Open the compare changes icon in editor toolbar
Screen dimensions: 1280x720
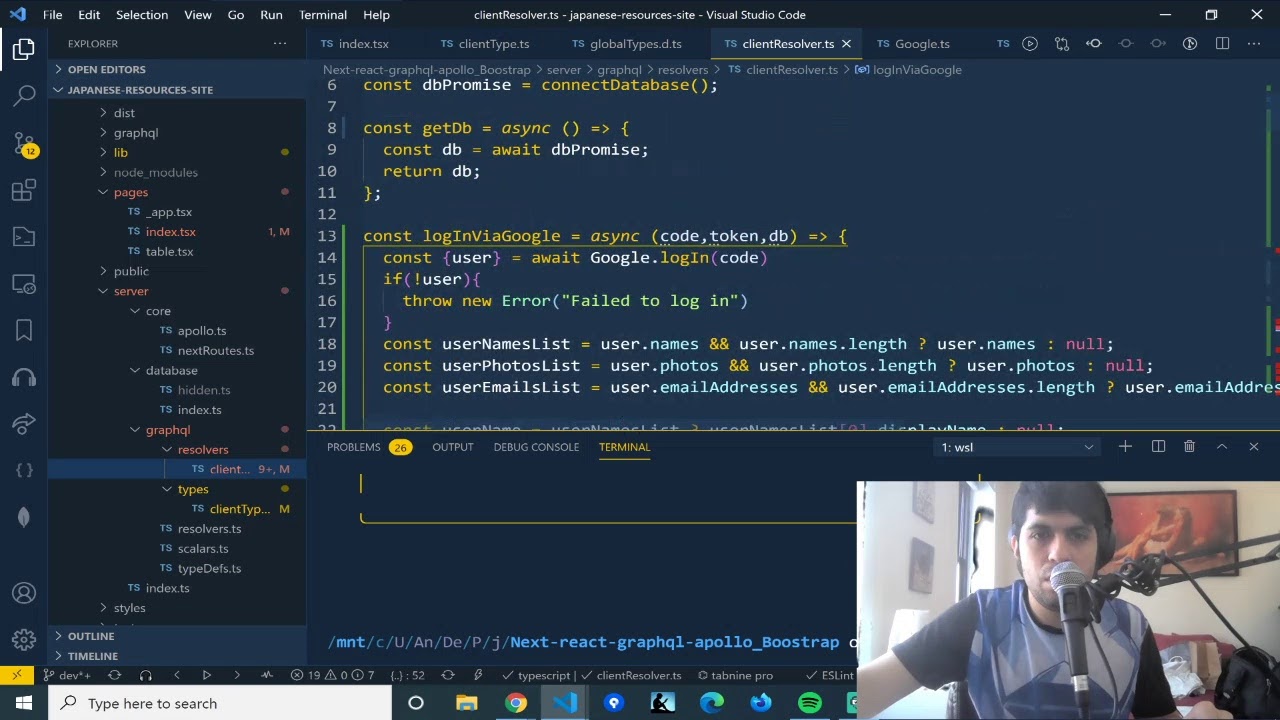tap(1062, 44)
